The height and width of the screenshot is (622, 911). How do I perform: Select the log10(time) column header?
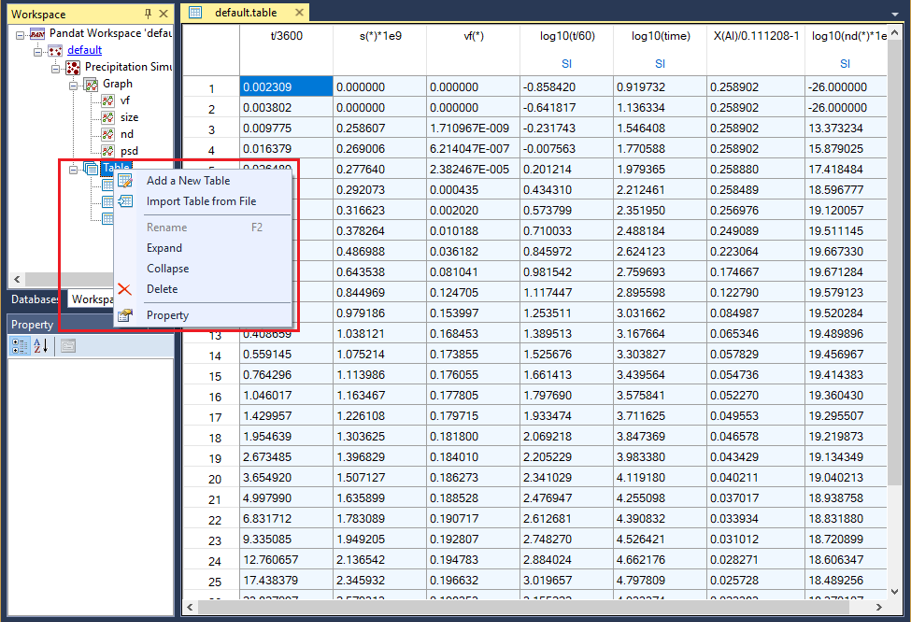click(x=660, y=36)
